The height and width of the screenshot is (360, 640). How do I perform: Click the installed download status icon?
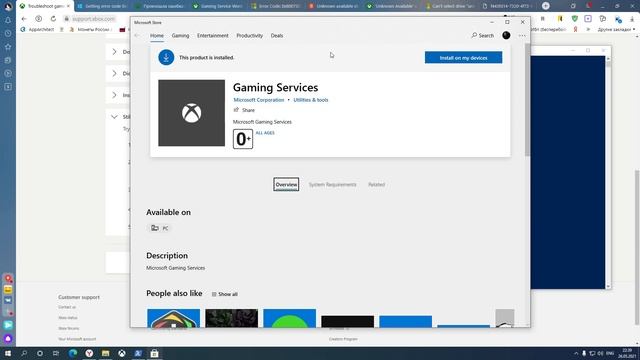pyautogui.click(x=166, y=58)
